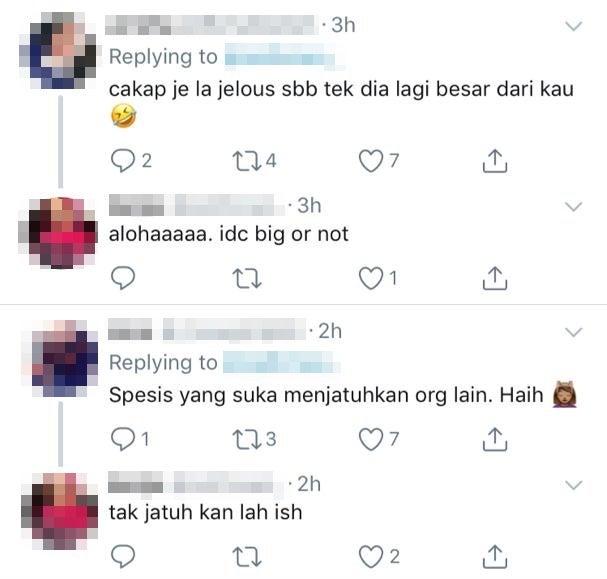Share the 'tak jatuh kan lah ish' tweet
The width and height of the screenshot is (607, 579).
[x=495, y=557]
